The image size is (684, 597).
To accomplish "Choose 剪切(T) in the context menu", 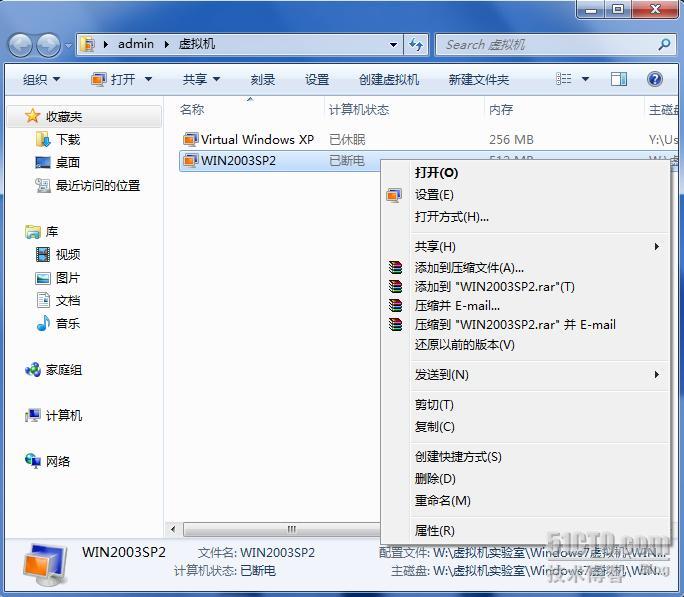I will 526,405.
